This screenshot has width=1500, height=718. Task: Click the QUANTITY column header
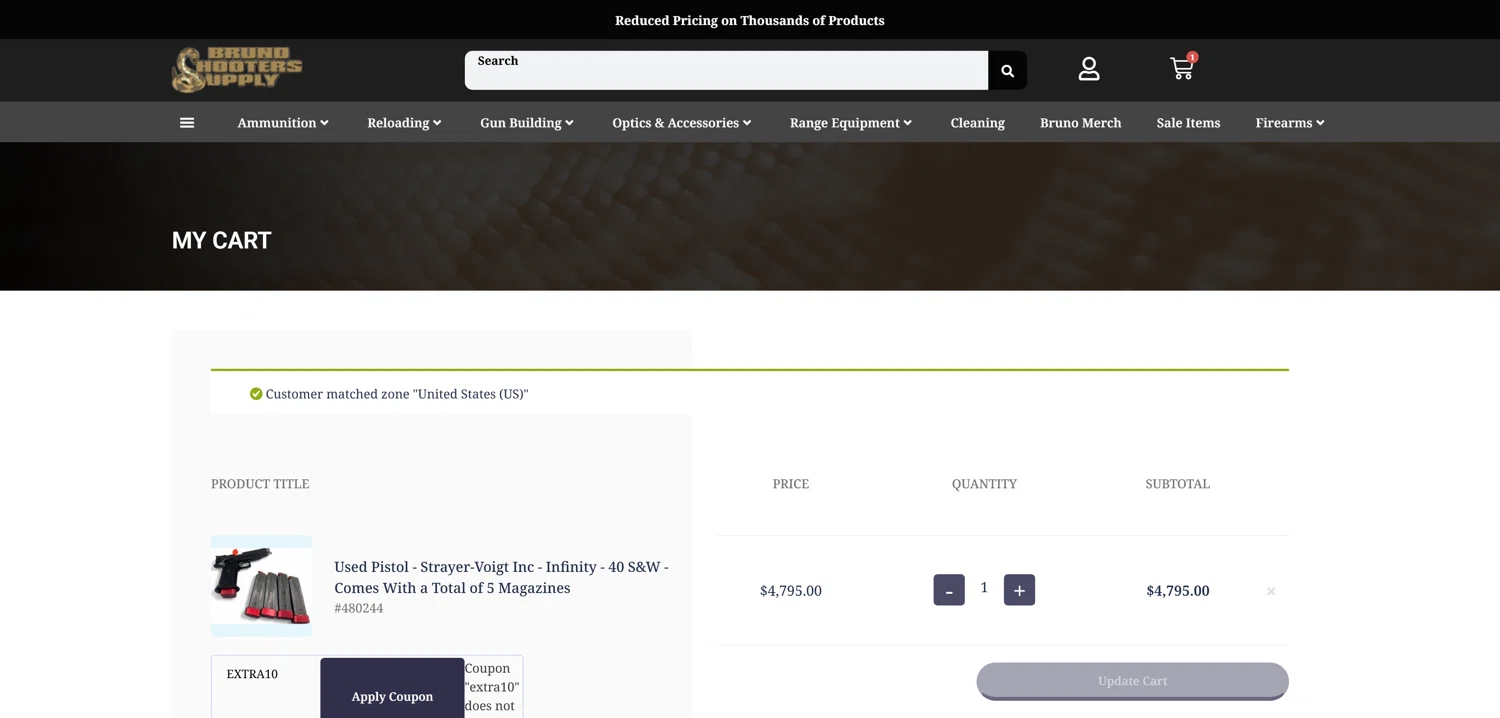tap(984, 484)
